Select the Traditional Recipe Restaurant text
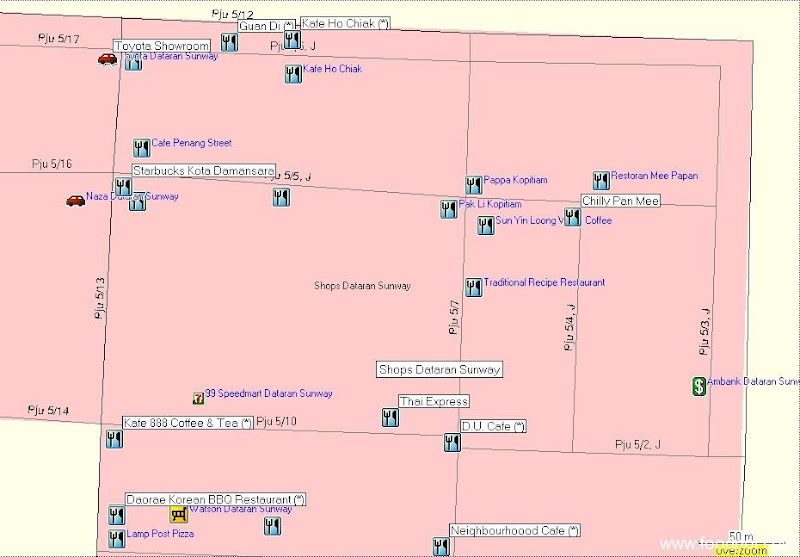This screenshot has height=557, width=800. [x=544, y=282]
